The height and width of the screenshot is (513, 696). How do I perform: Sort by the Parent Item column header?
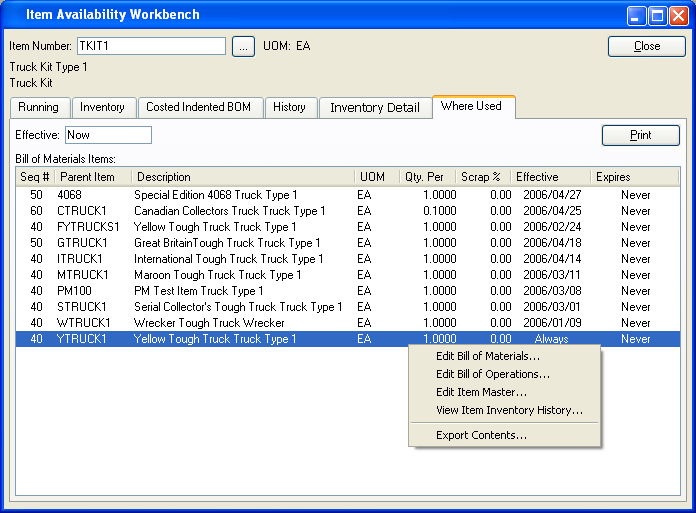tap(88, 177)
